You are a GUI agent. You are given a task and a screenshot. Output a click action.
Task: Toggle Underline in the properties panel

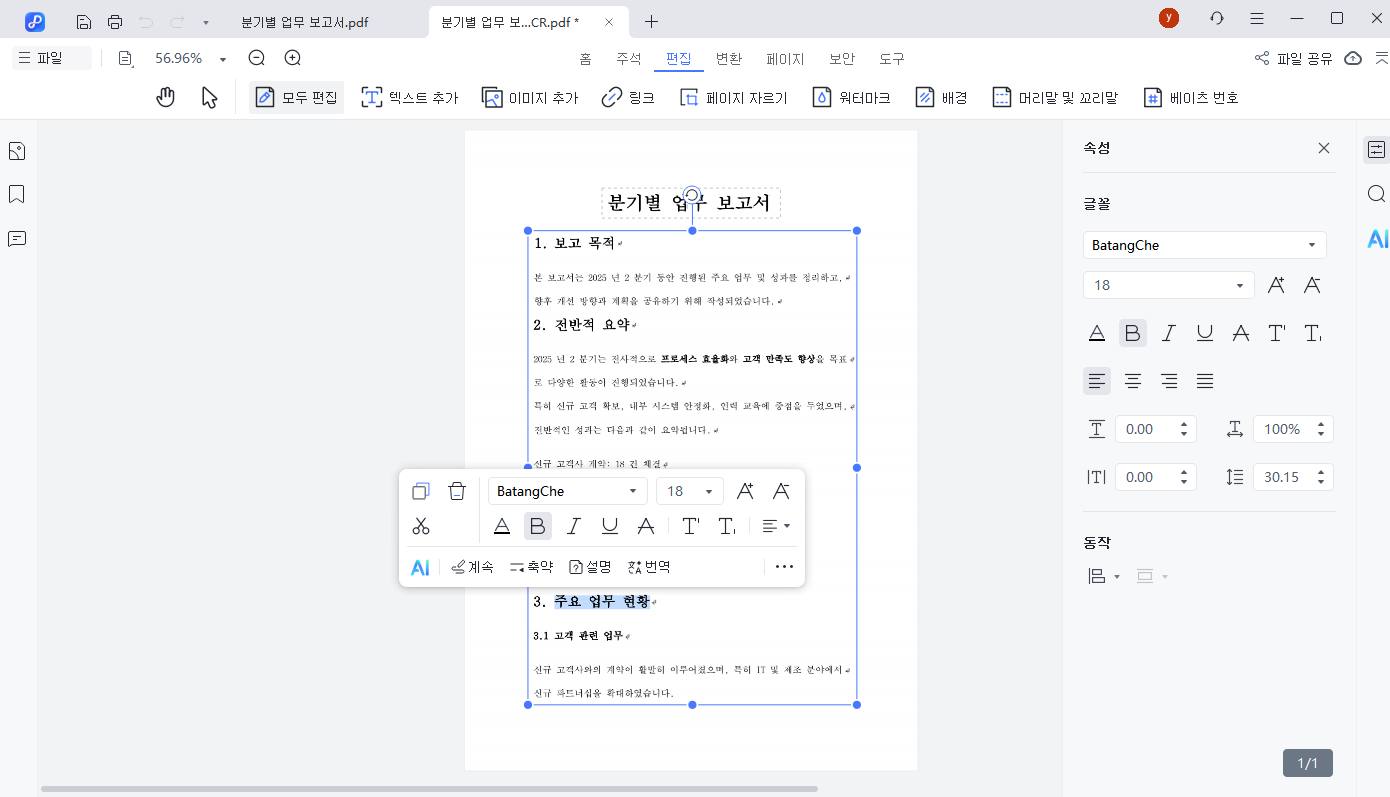1205,333
